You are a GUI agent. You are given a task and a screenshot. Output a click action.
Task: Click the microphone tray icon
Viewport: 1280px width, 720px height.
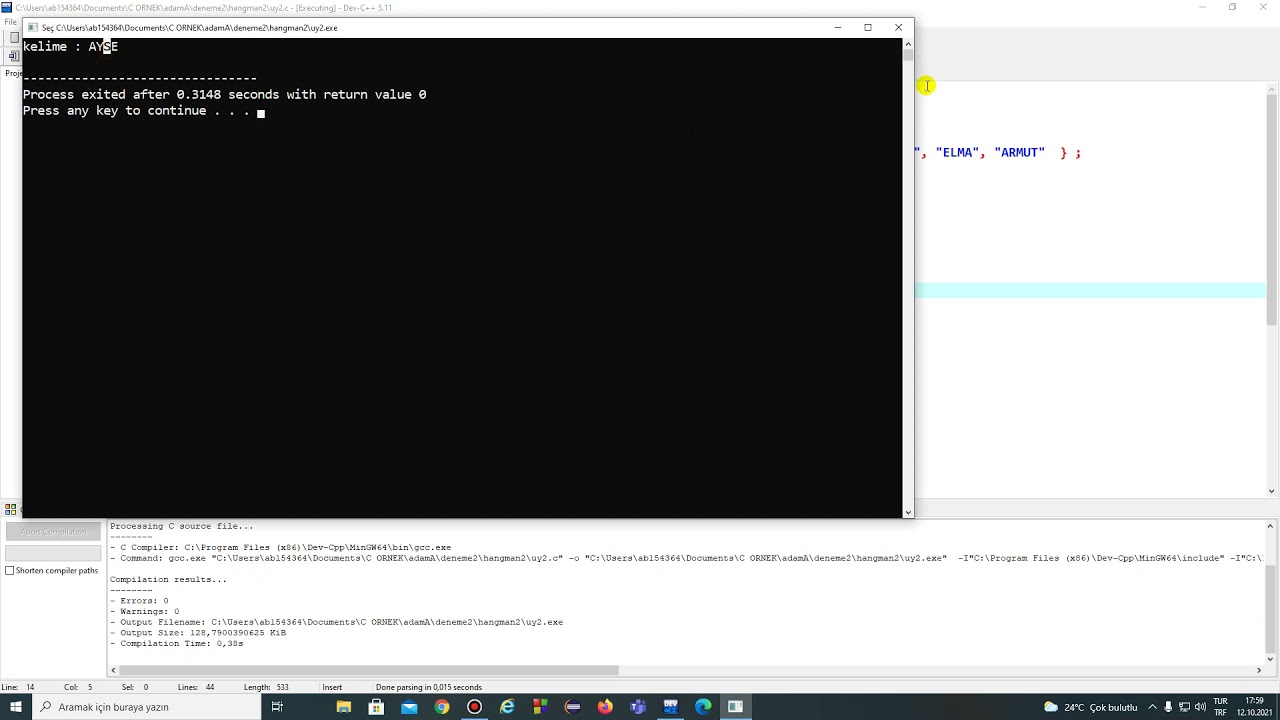point(1168,707)
